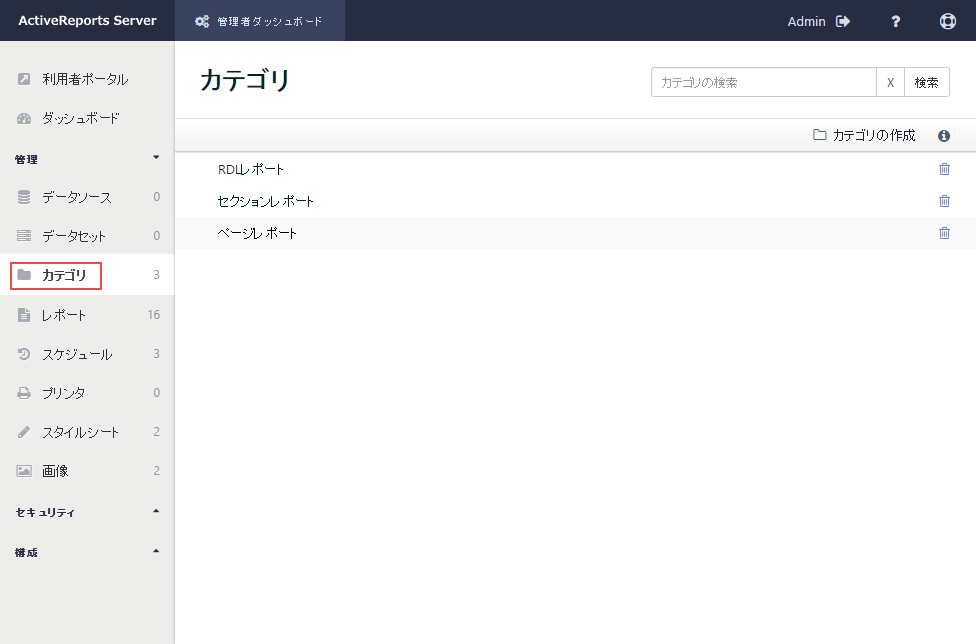Screen dimensions: 976x644
Task: Expand the 構成 section
Action: tap(155, 551)
